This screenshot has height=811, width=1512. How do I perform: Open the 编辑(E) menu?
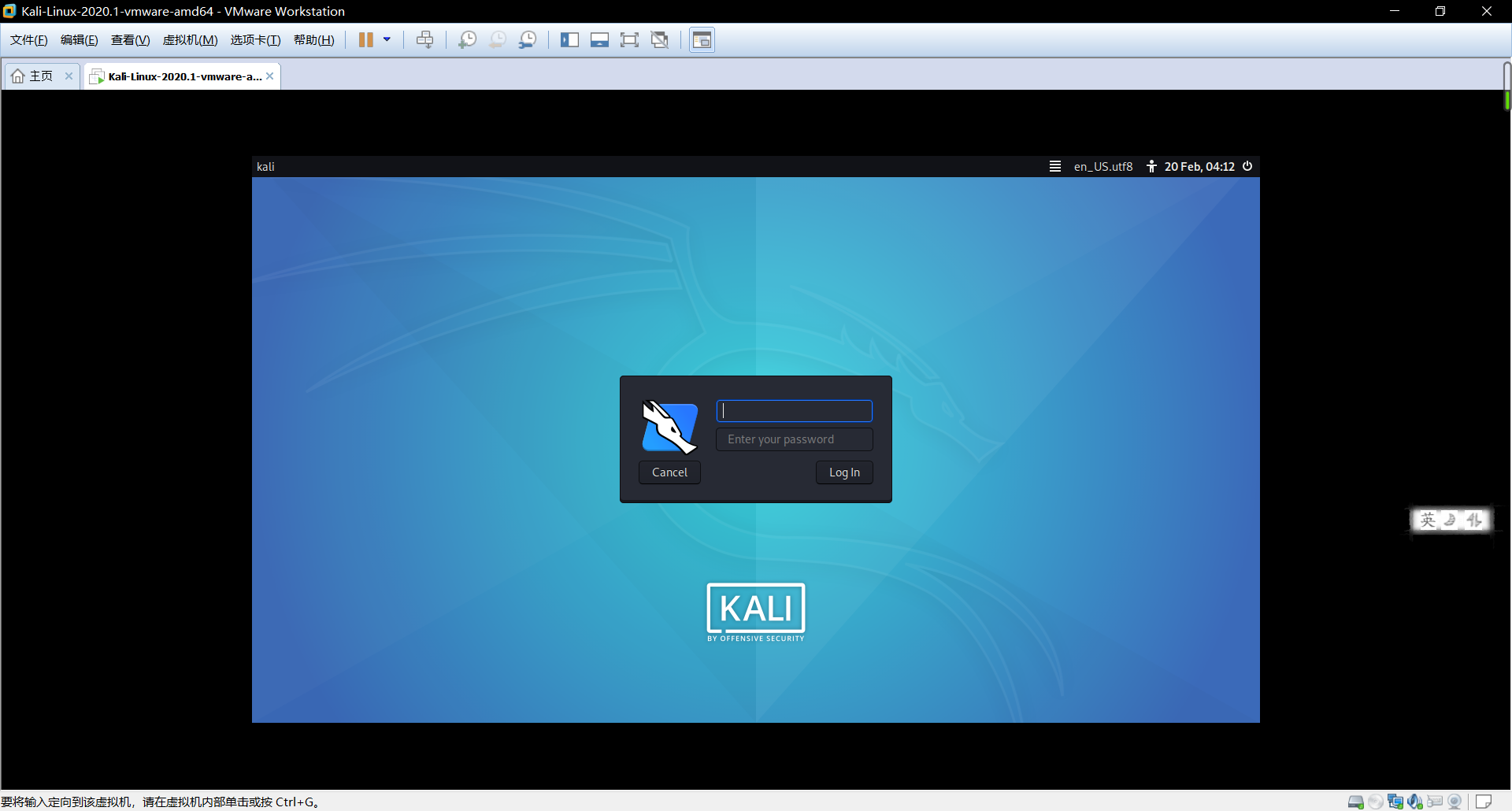80,40
